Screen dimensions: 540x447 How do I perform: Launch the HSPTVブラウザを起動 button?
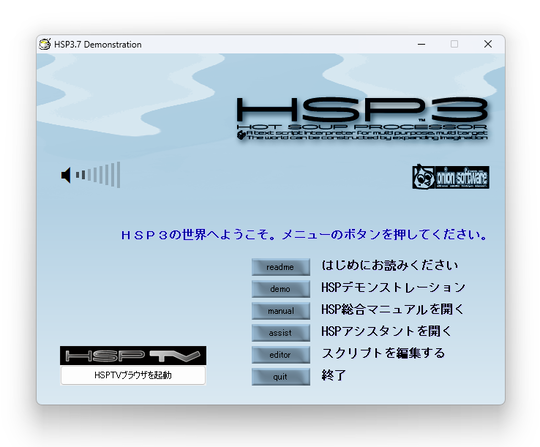pos(133,375)
